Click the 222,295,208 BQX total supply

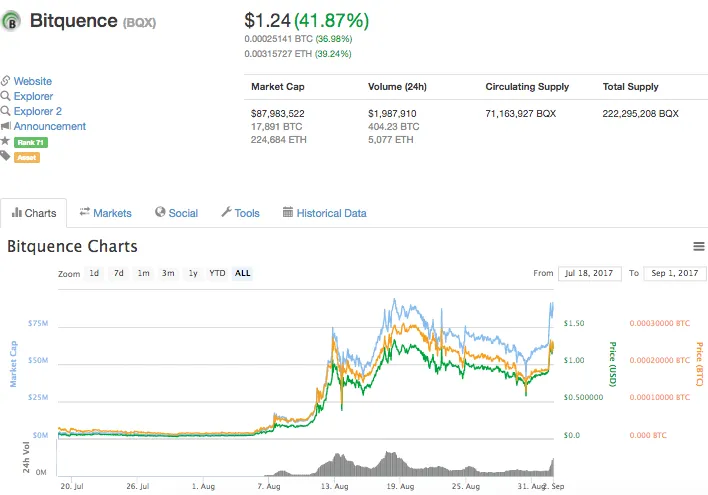coord(640,113)
